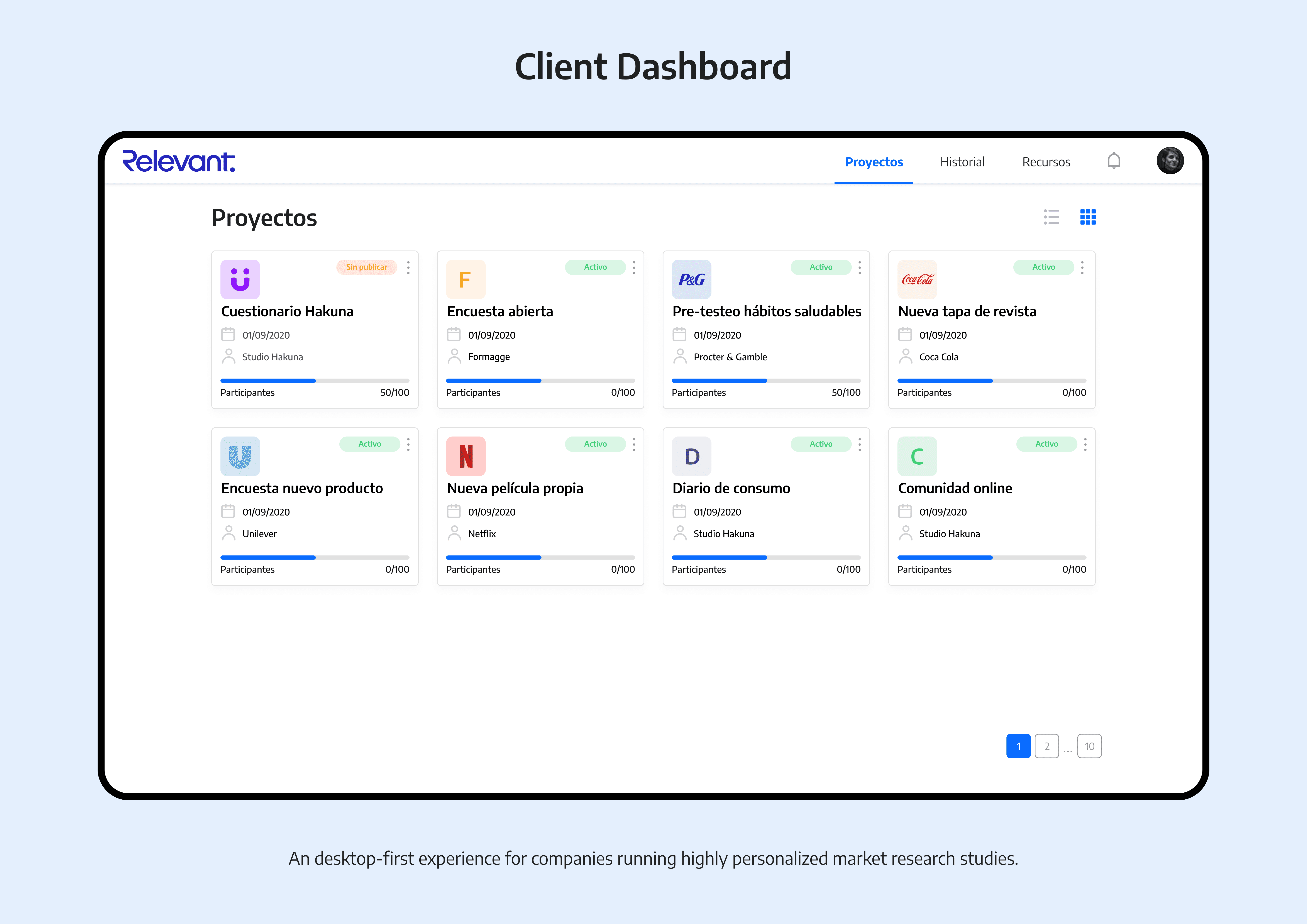Go to page 2
The image size is (1307, 924).
pos(1047,746)
